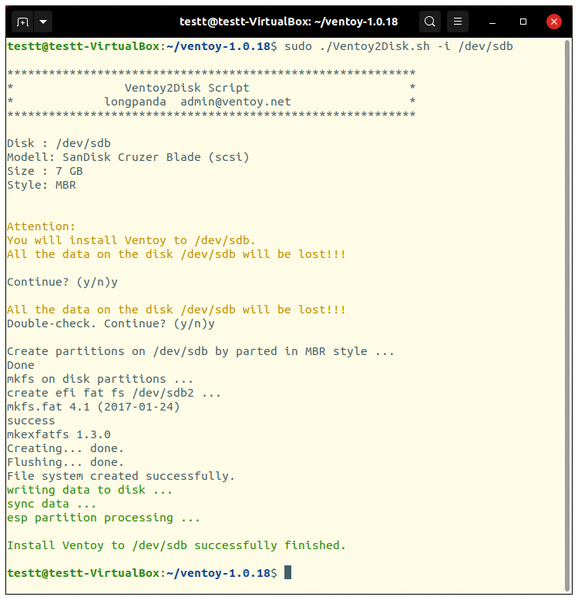Maximize the terminal window

coord(523,22)
